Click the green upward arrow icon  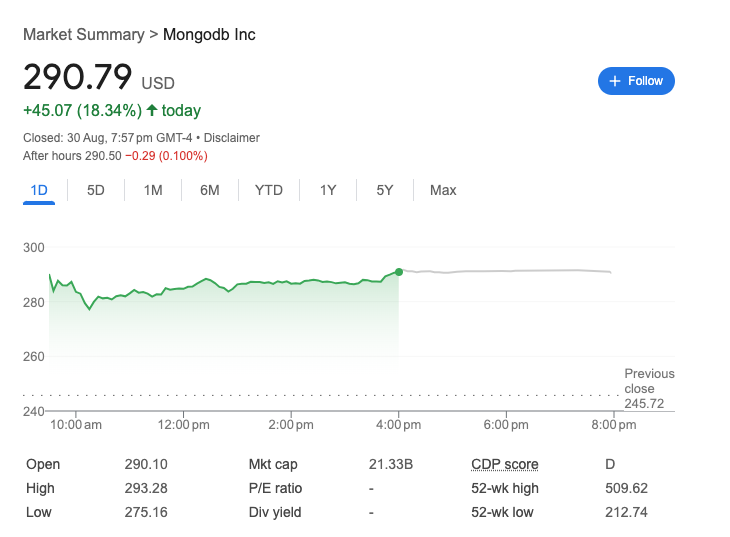pyautogui.click(x=152, y=111)
